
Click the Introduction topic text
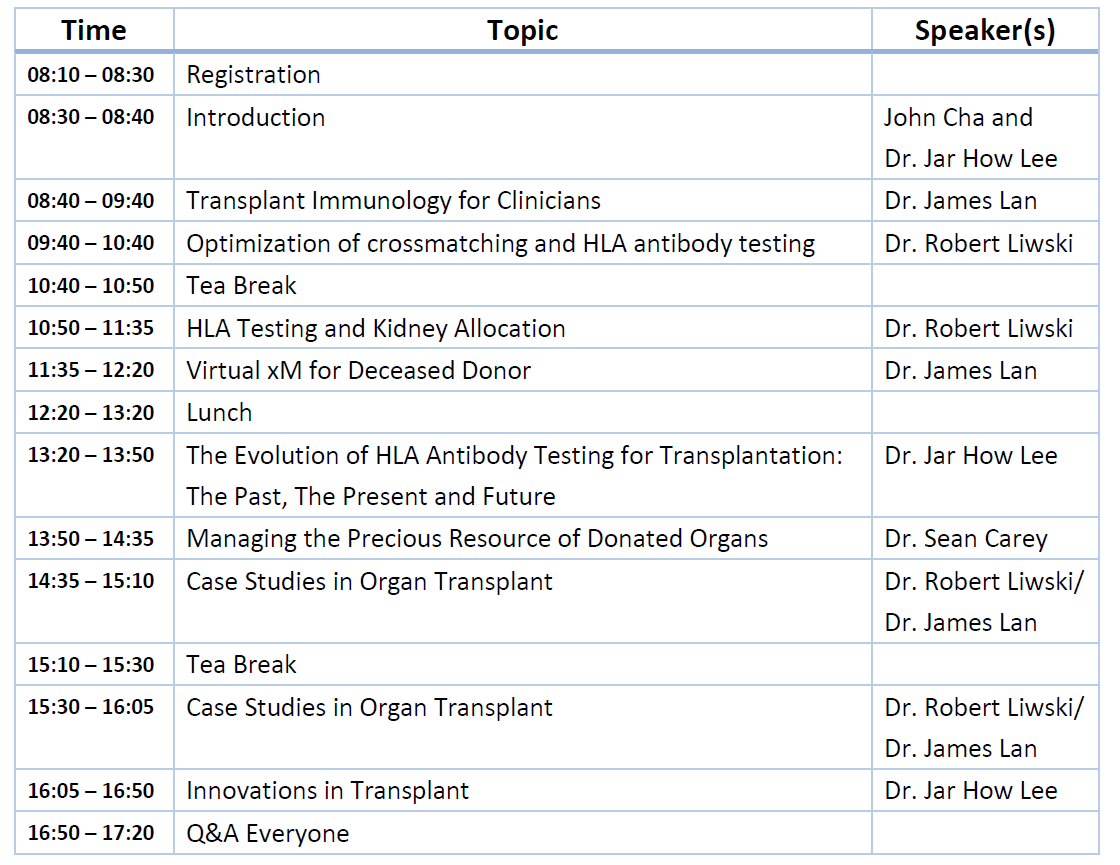pyautogui.click(x=256, y=117)
